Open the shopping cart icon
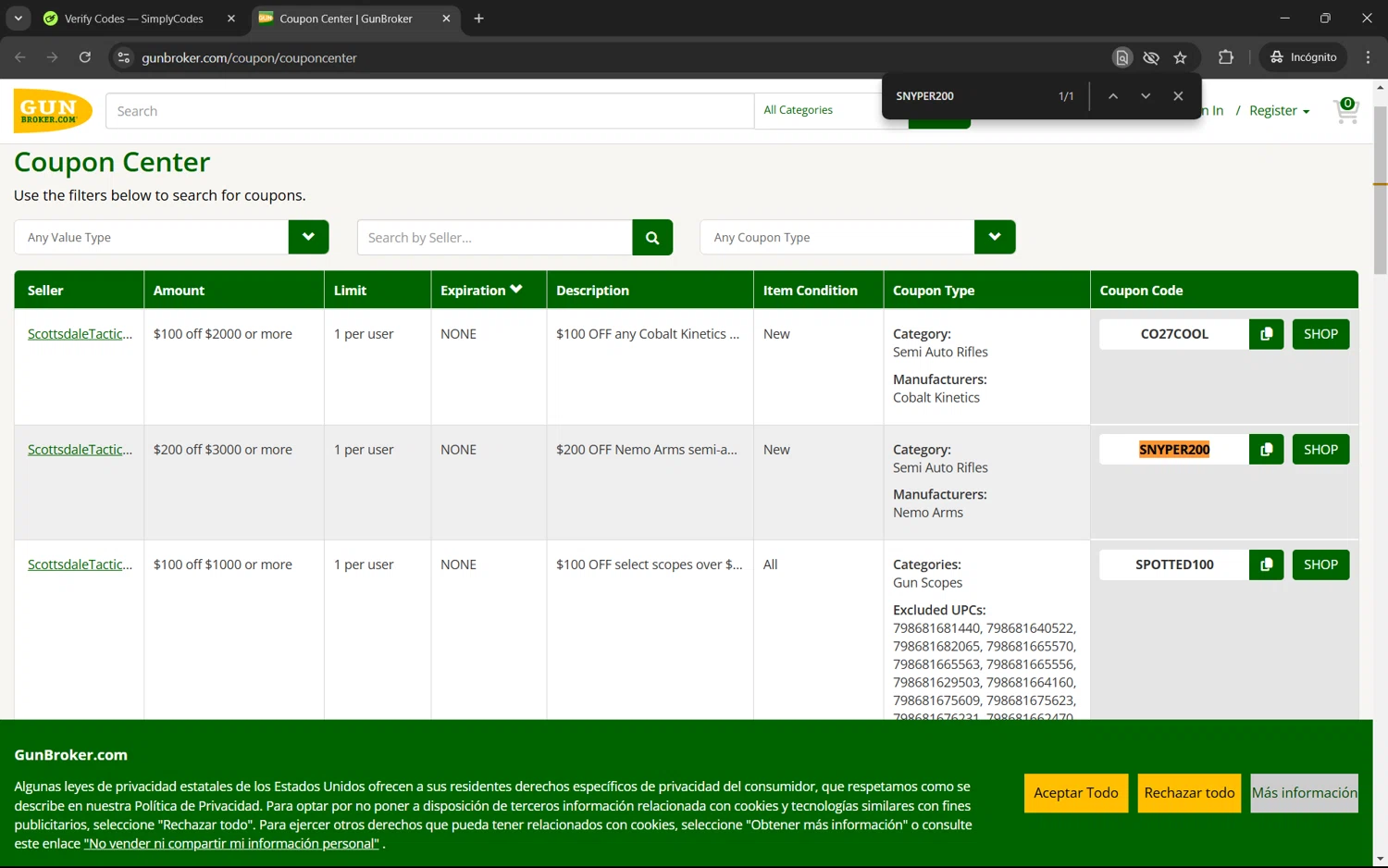The height and width of the screenshot is (868, 1388). [1346, 111]
